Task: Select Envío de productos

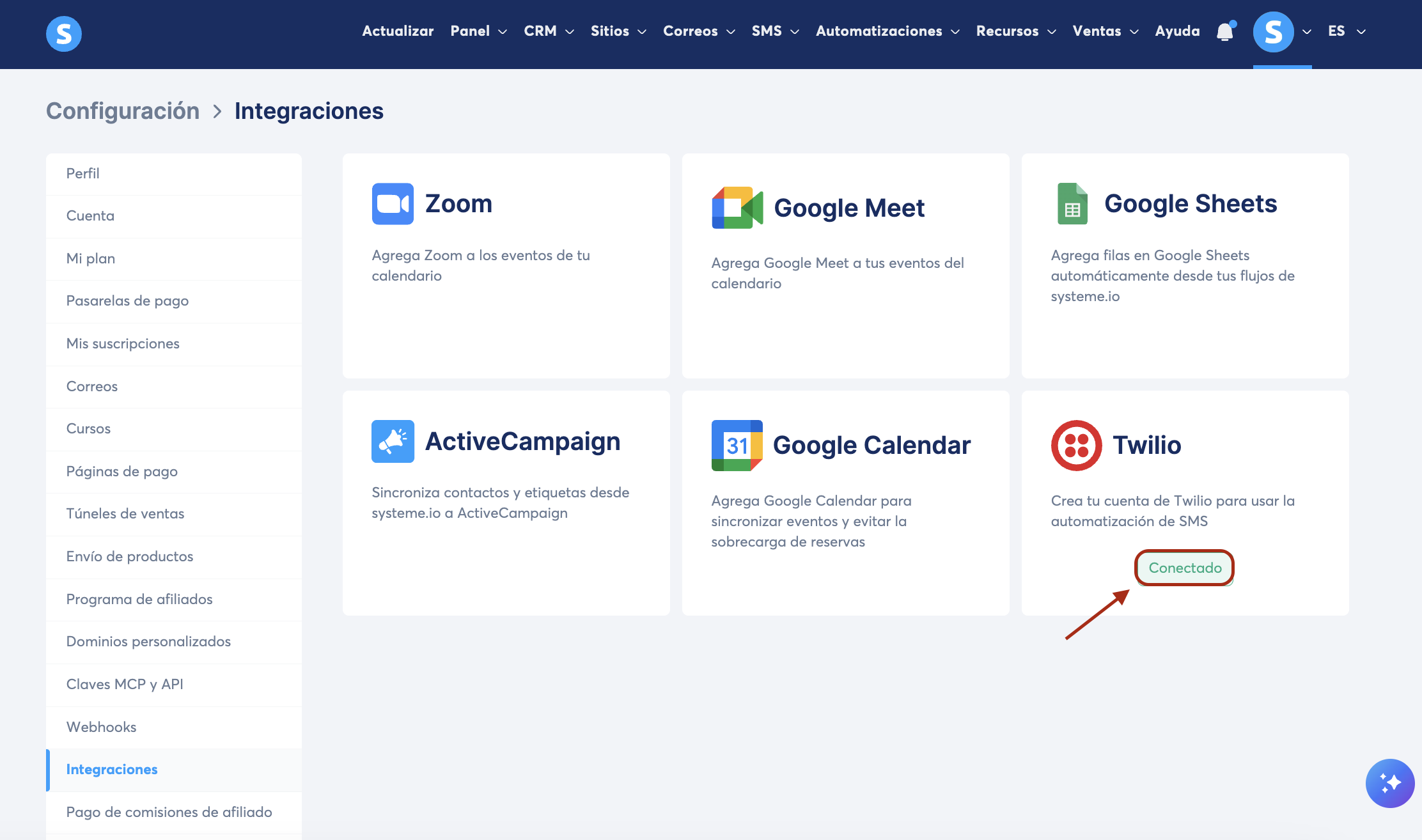Action: [x=174, y=557]
